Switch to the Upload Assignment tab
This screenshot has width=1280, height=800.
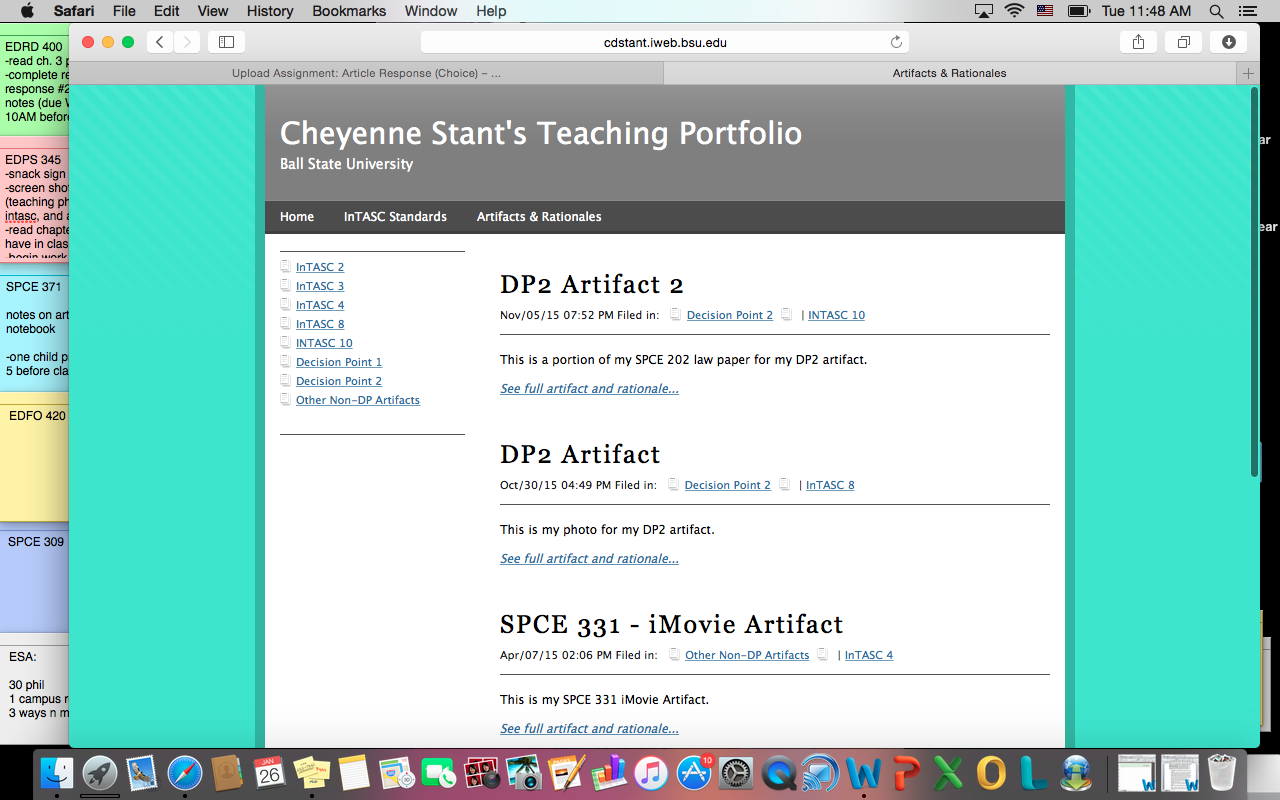[366, 73]
